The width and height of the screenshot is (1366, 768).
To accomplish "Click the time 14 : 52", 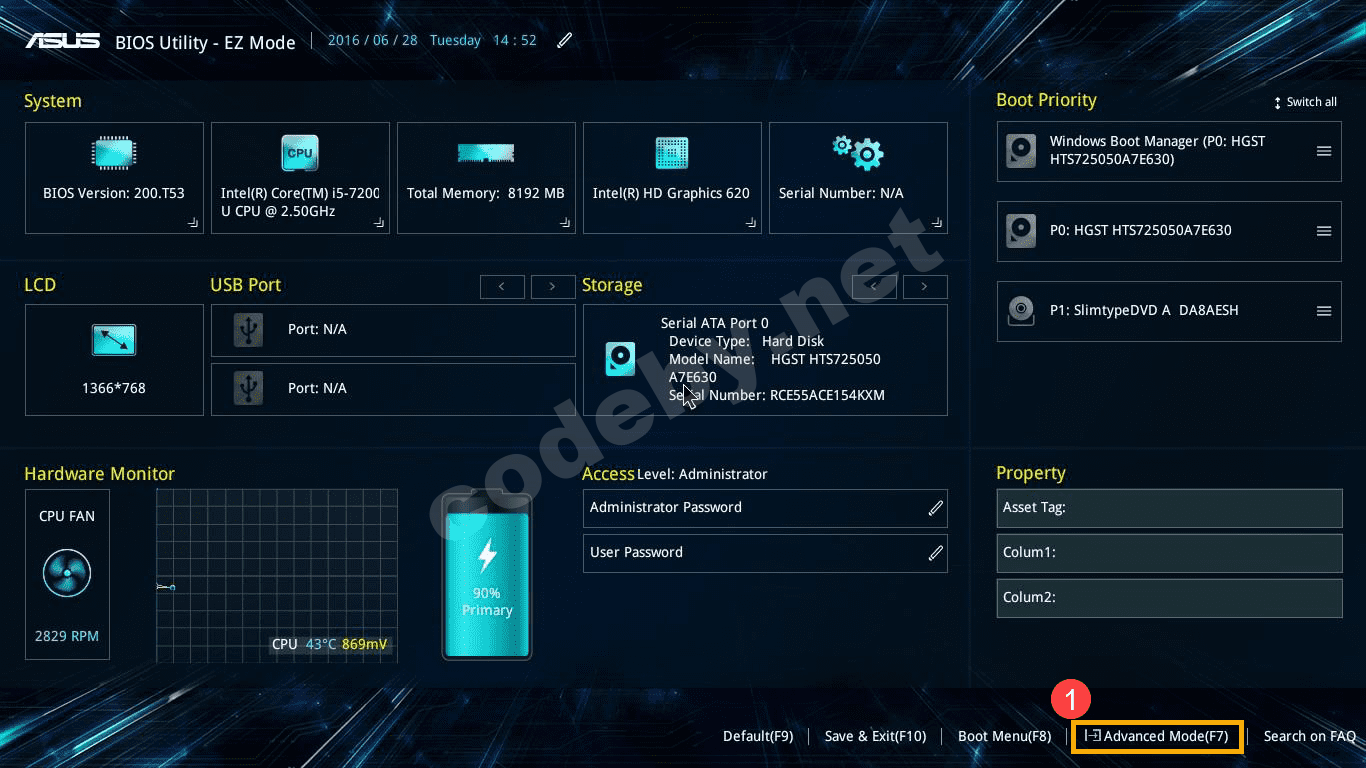I will tap(515, 41).
